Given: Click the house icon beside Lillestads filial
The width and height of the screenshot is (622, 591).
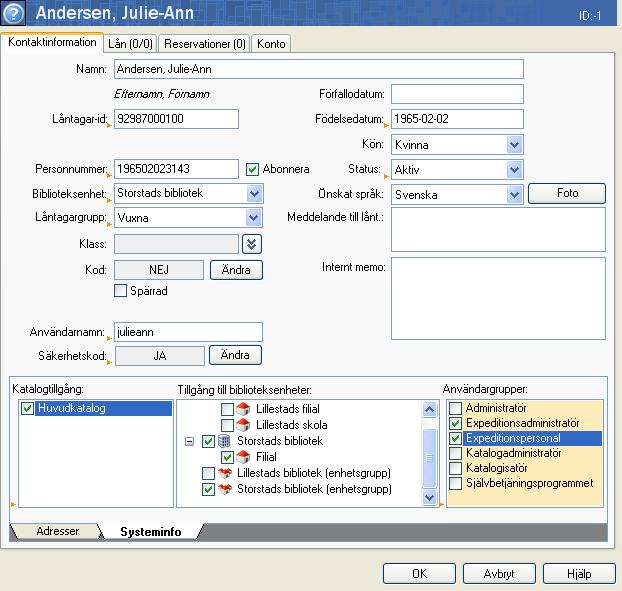Looking at the screenshot, I should click(243, 409).
